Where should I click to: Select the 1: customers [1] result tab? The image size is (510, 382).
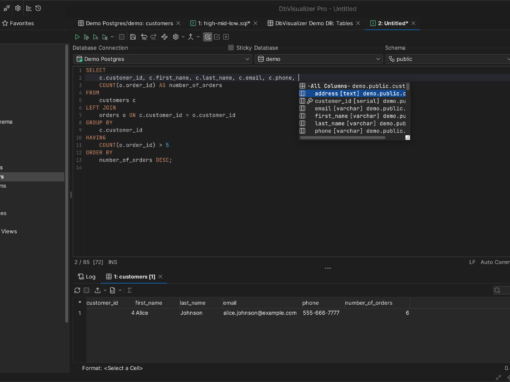[131, 277]
